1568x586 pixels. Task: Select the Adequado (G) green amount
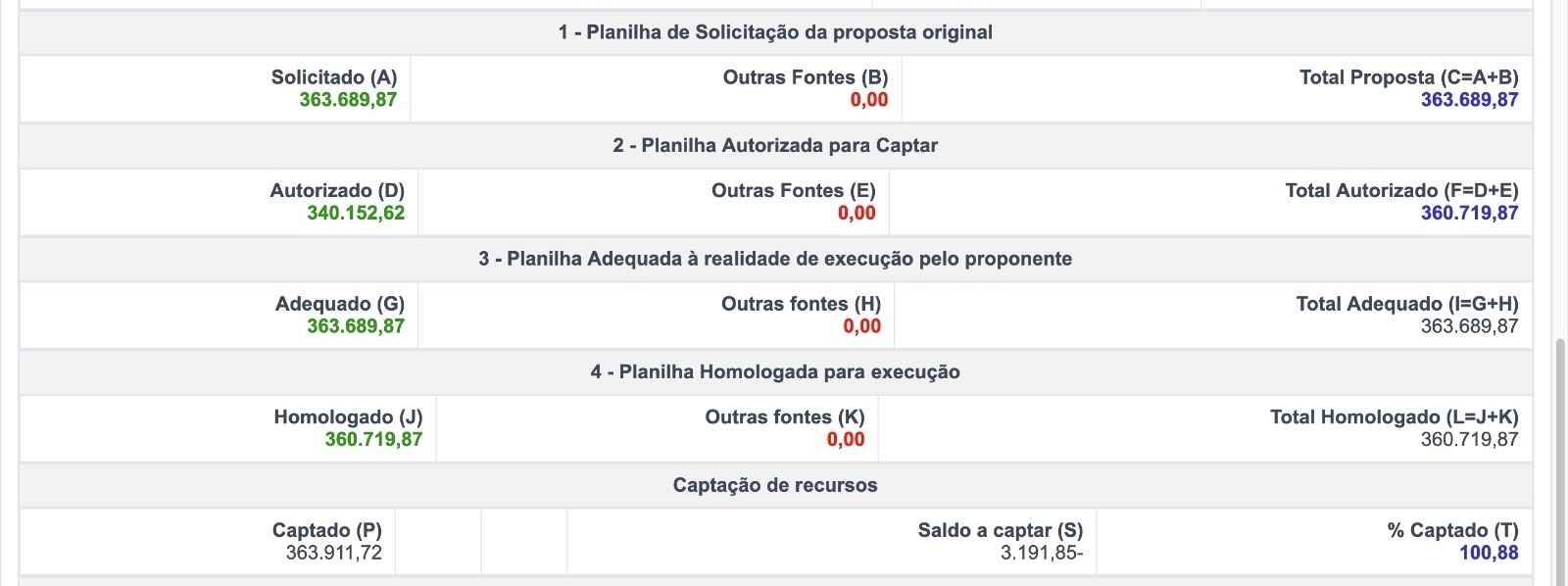pyautogui.click(x=356, y=326)
